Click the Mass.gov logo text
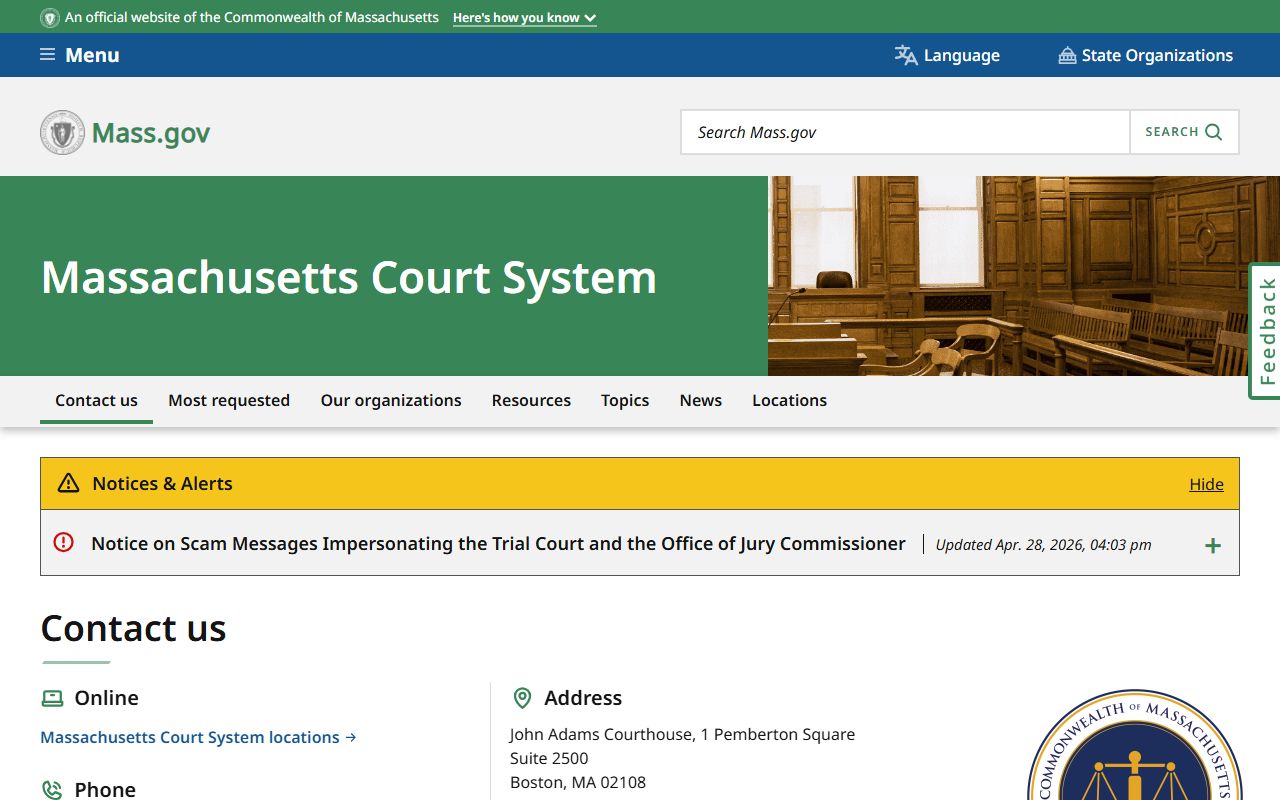The image size is (1280, 800). click(151, 133)
